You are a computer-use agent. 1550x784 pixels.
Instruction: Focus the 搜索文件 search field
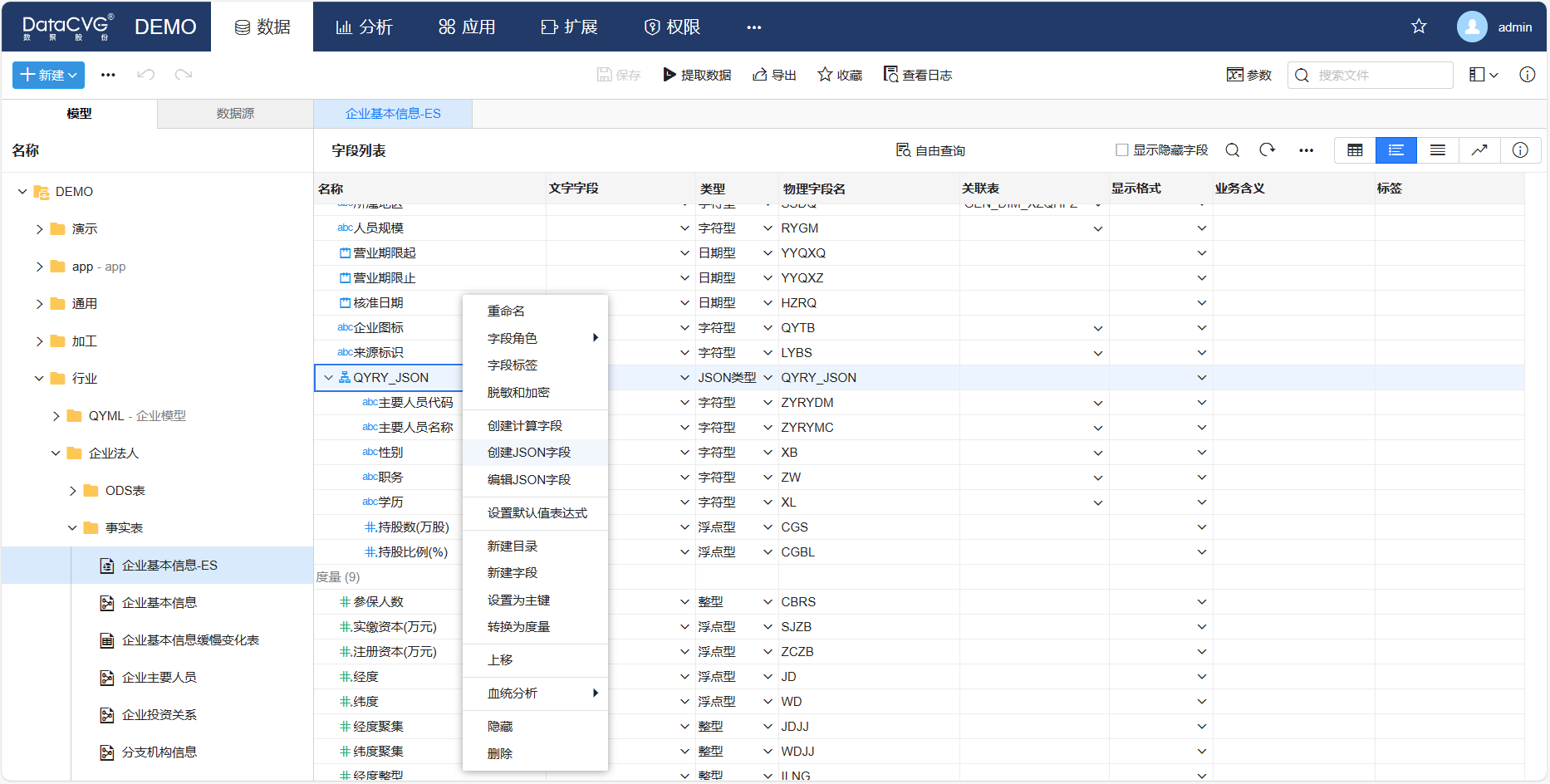1371,75
